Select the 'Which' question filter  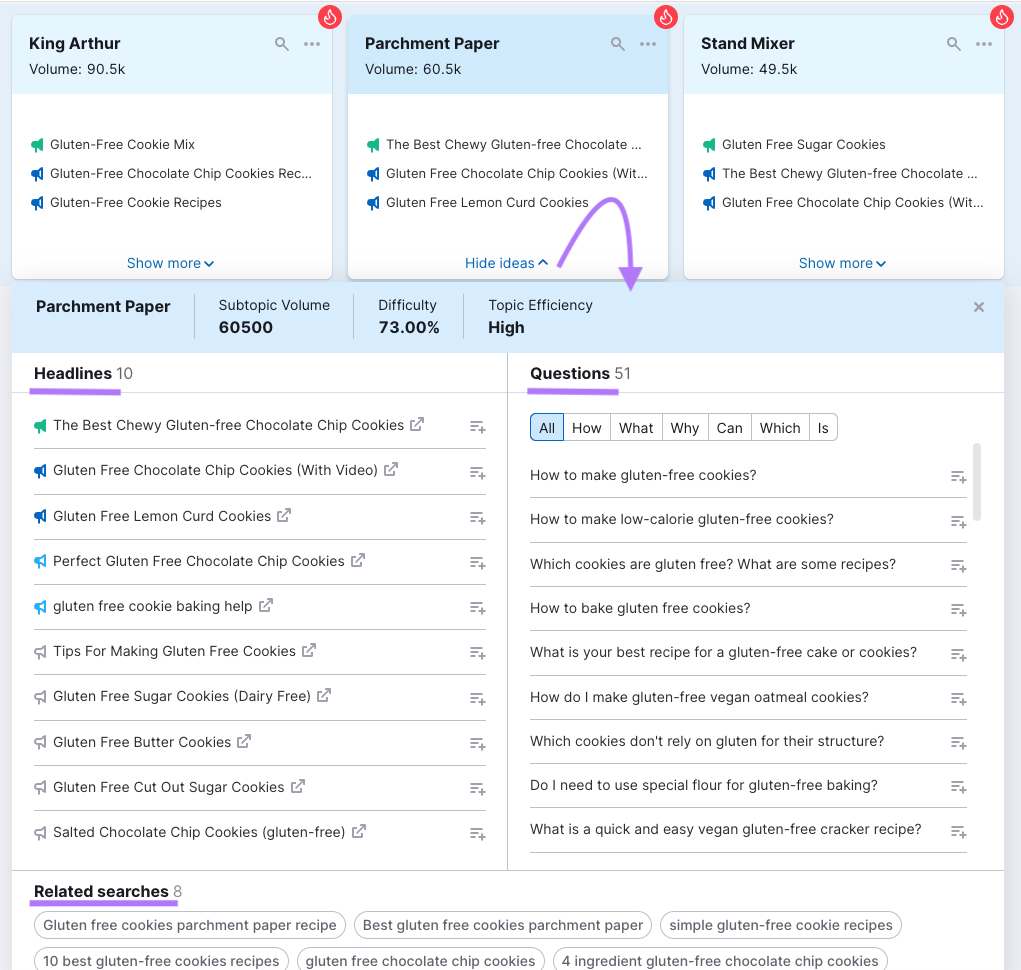coord(780,426)
